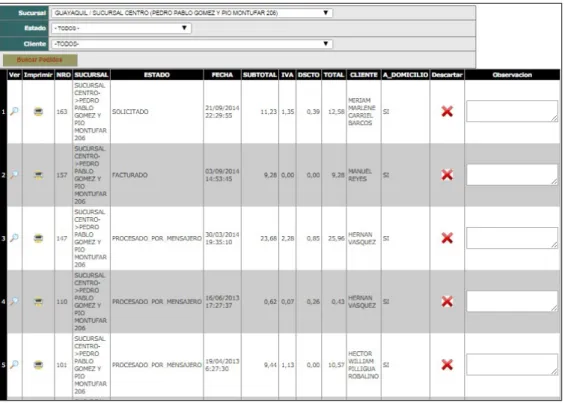This screenshot has width=565, height=403.
Task: Click total value 25,96
Action: (x=336, y=238)
